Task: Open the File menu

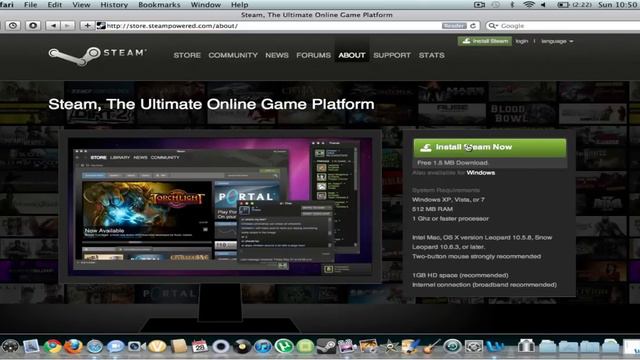Action: [x=31, y=4]
